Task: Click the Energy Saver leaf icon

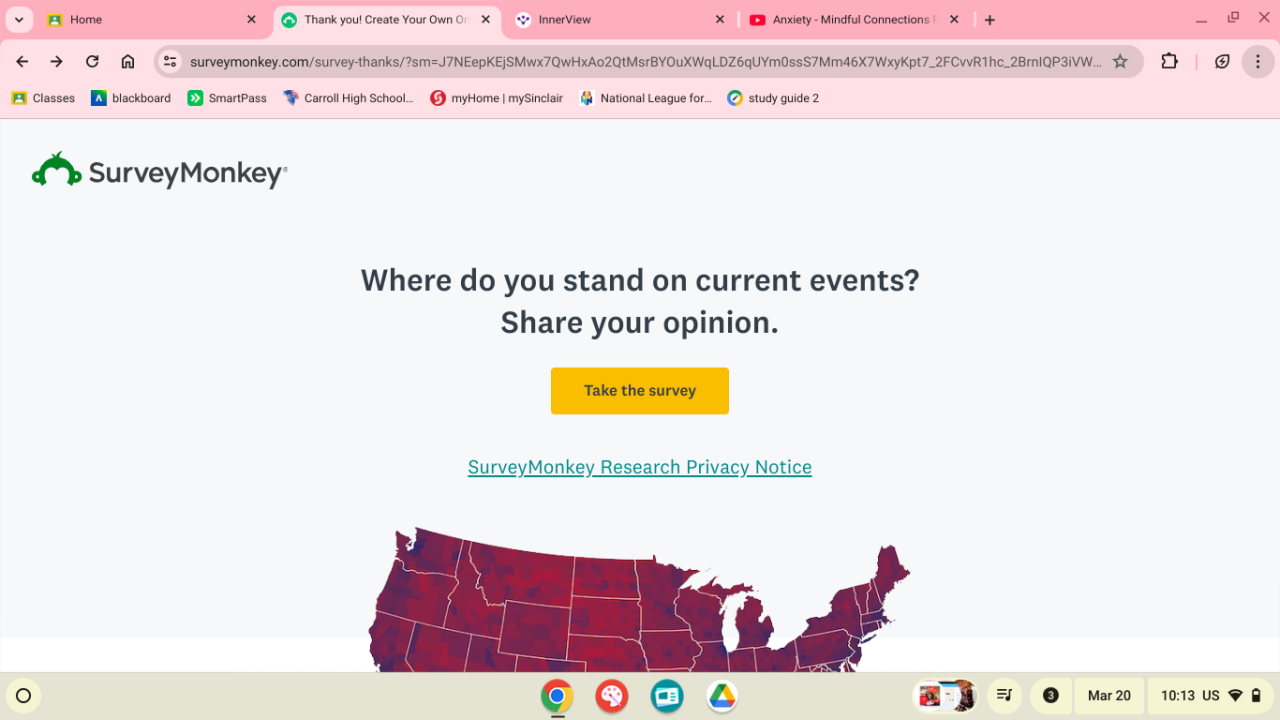Action: [1222, 62]
